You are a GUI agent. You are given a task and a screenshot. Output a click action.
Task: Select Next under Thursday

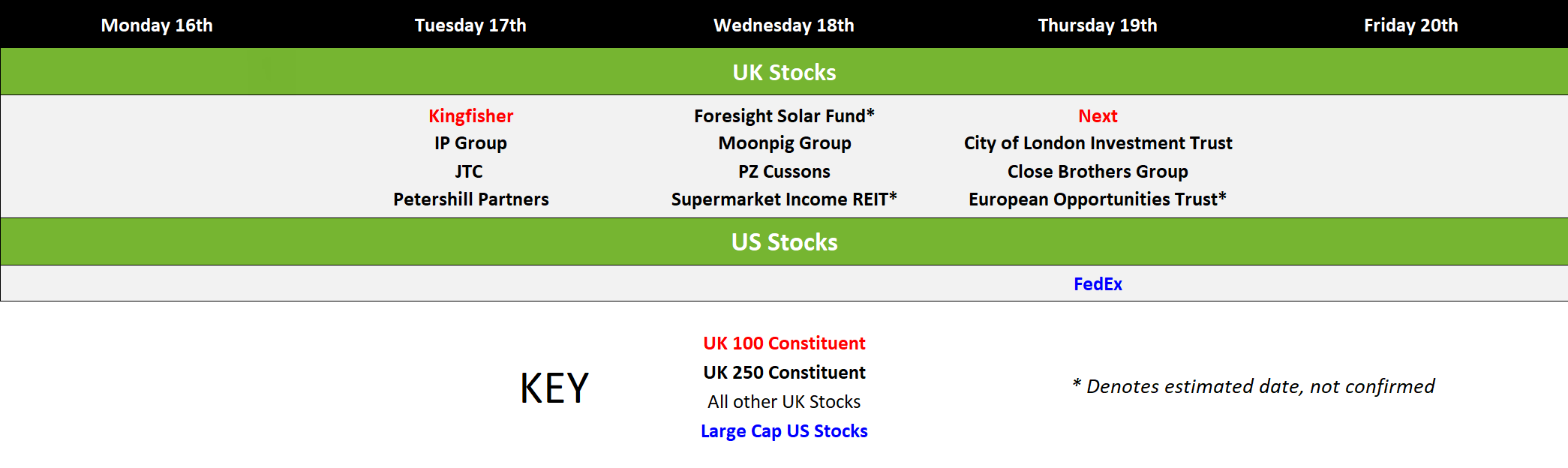pos(1098,115)
